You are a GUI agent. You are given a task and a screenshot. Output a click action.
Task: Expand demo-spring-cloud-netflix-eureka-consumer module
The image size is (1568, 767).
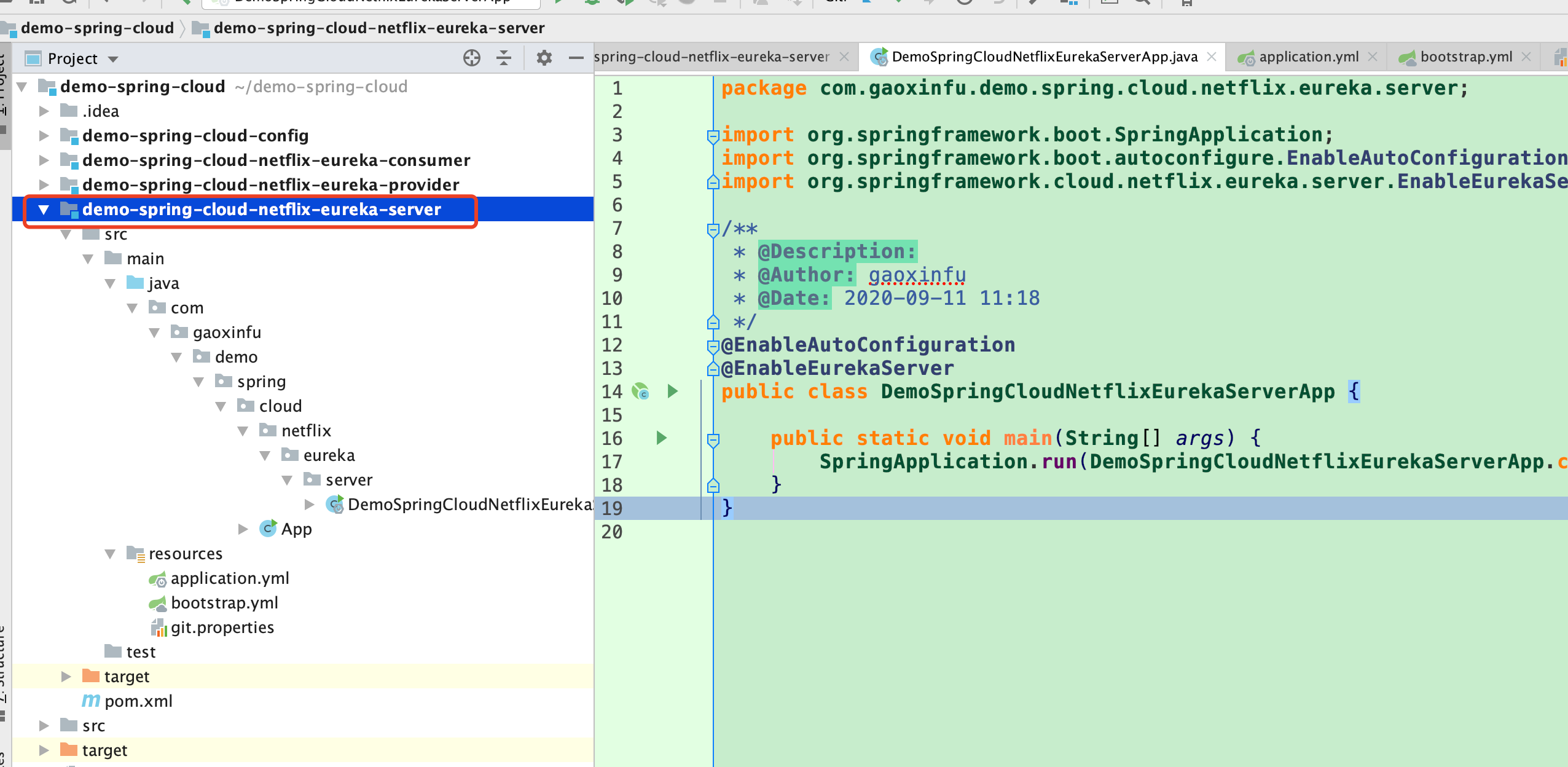[x=44, y=160]
